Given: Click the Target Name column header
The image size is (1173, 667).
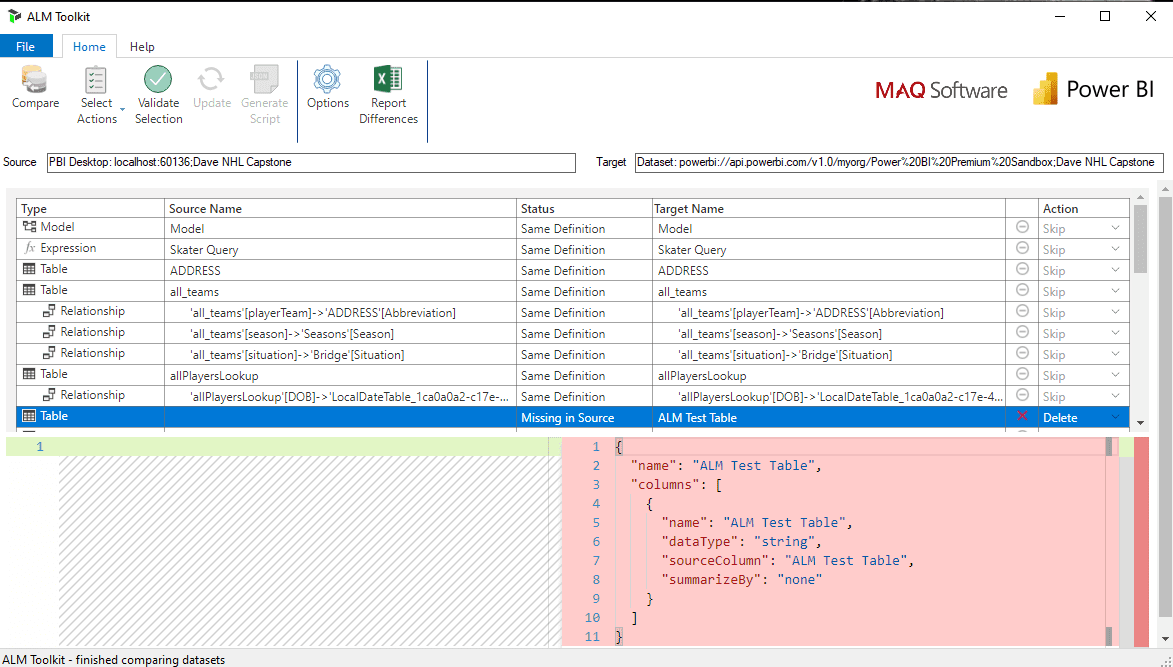Looking at the screenshot, I should [828, 209].
